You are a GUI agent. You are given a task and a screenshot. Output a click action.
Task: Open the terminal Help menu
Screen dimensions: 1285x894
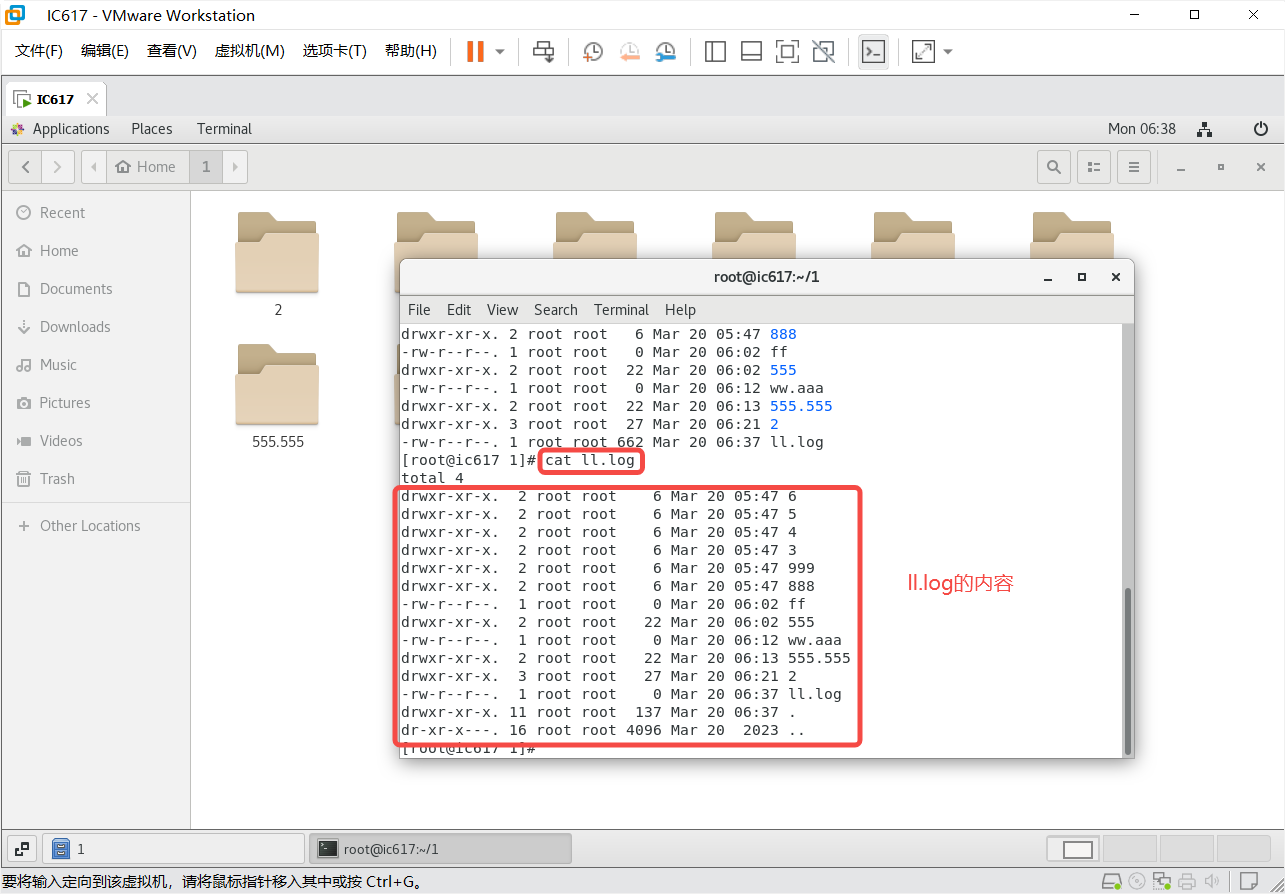pos(680,310)
